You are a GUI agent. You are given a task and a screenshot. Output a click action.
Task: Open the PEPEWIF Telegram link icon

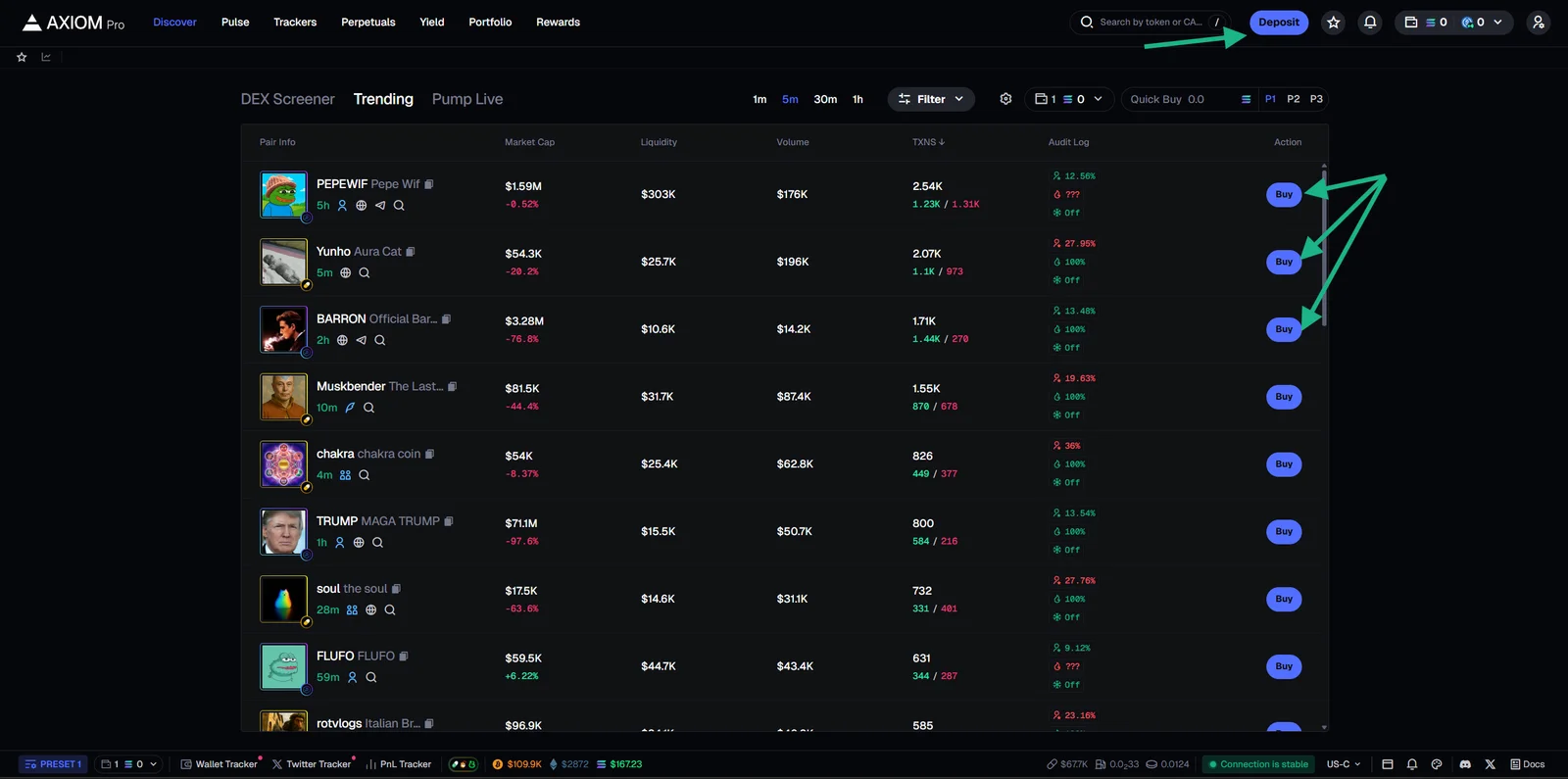[380, 206]
